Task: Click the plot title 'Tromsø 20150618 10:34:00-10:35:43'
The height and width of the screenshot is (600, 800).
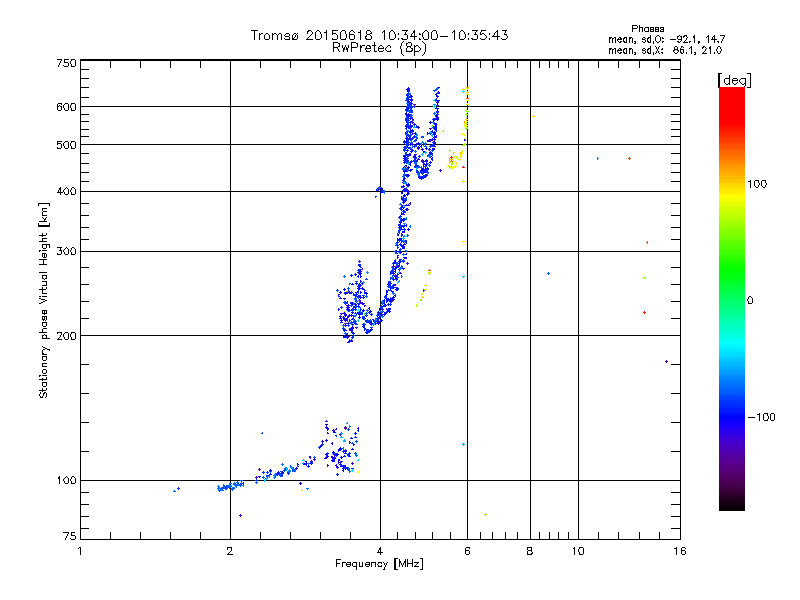Action: (x=379, y=35)
